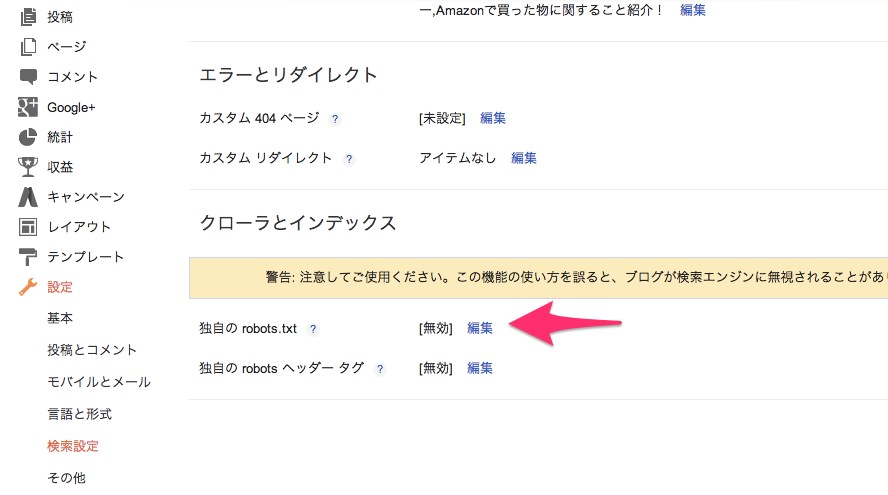This screenshot has height=495, width=888.
Task: Open the 投稿 posts icon in the sidebar
Action: click(x=28, y=17)
